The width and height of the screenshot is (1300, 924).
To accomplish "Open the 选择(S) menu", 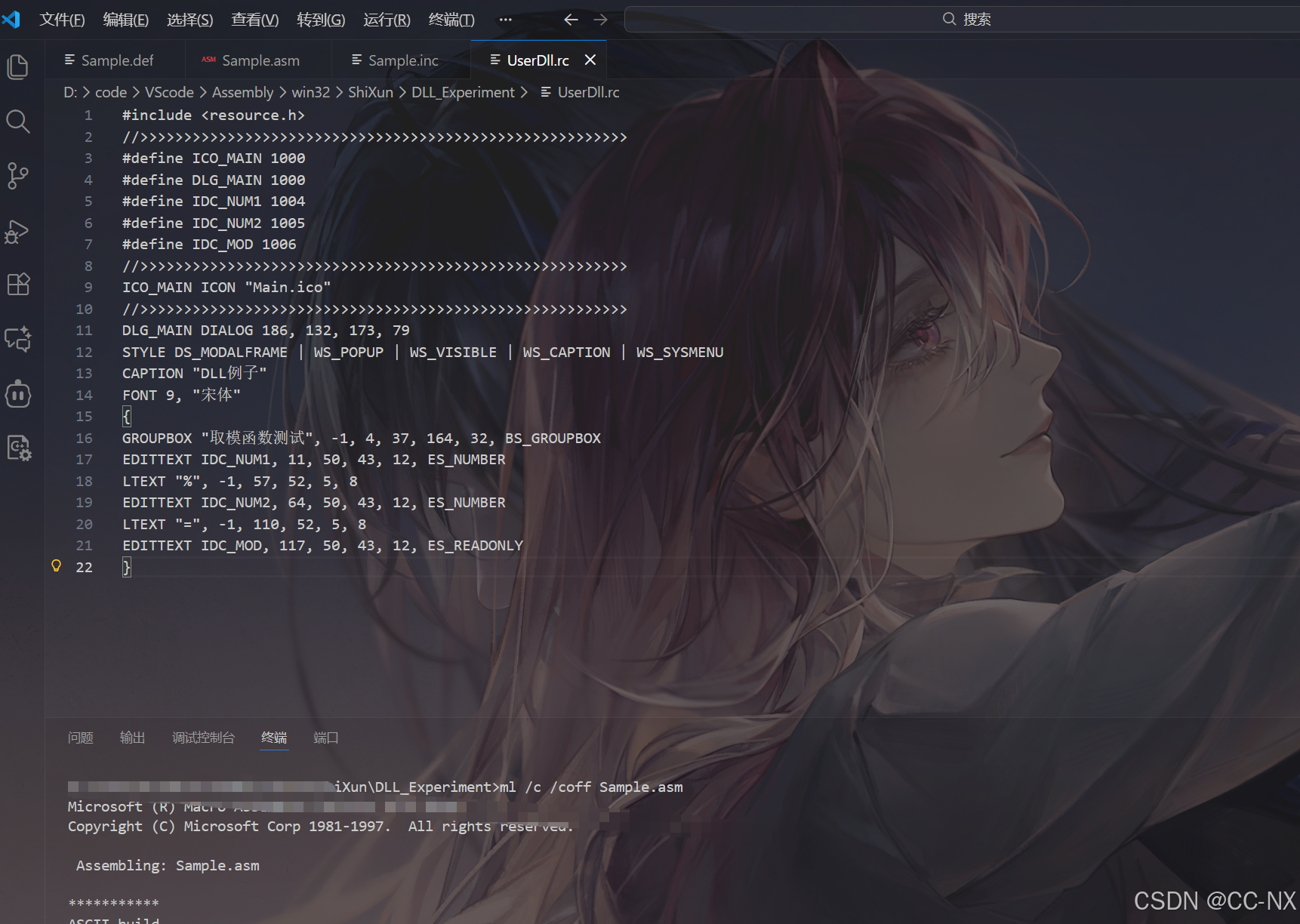I will (190, 20).
